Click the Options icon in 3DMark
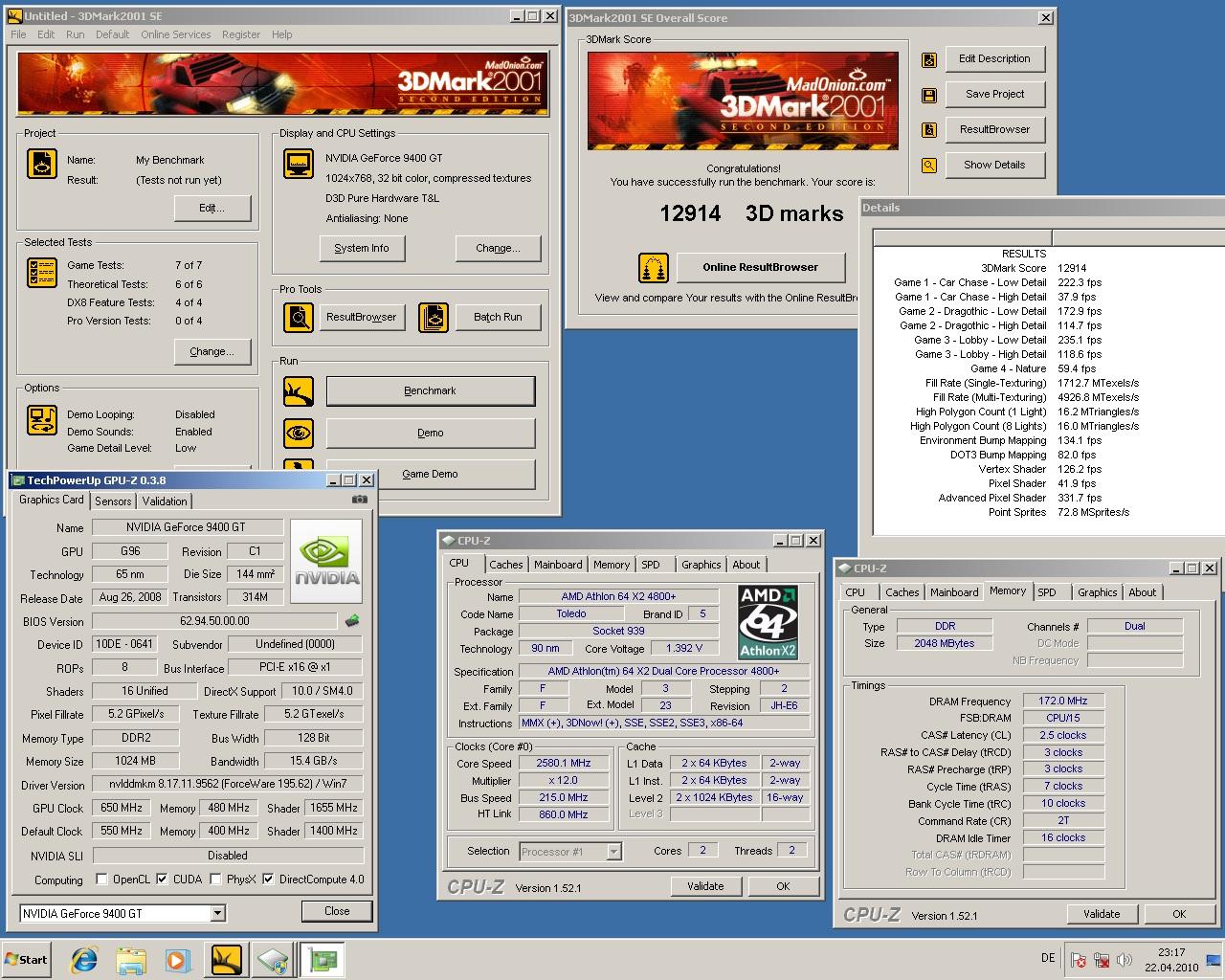The image size is (1225, 980). pos(42,420)
